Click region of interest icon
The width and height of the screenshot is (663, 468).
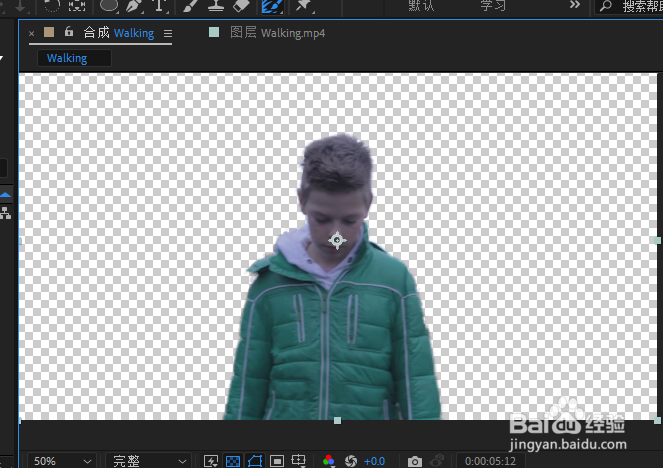[x=277, y=461]
